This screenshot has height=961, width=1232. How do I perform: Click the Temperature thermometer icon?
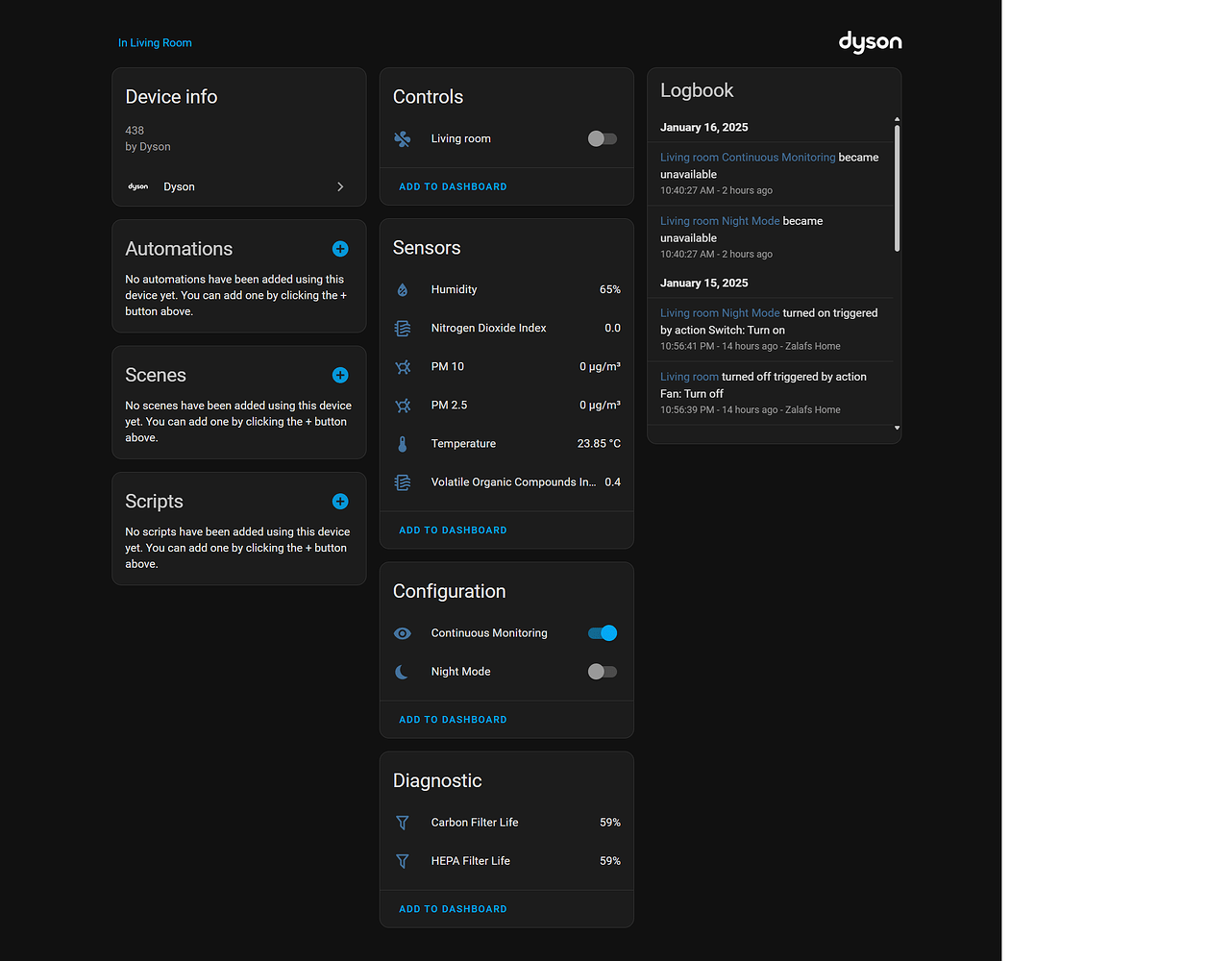pos(403,444)
